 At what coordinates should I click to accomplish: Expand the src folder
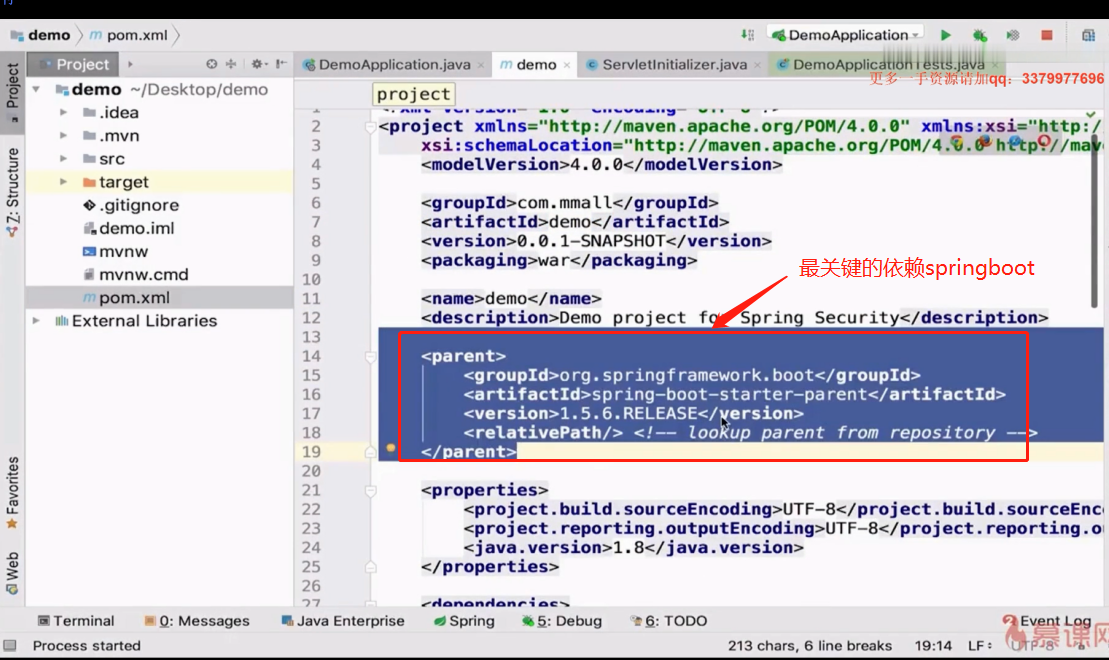click(63, 158)
